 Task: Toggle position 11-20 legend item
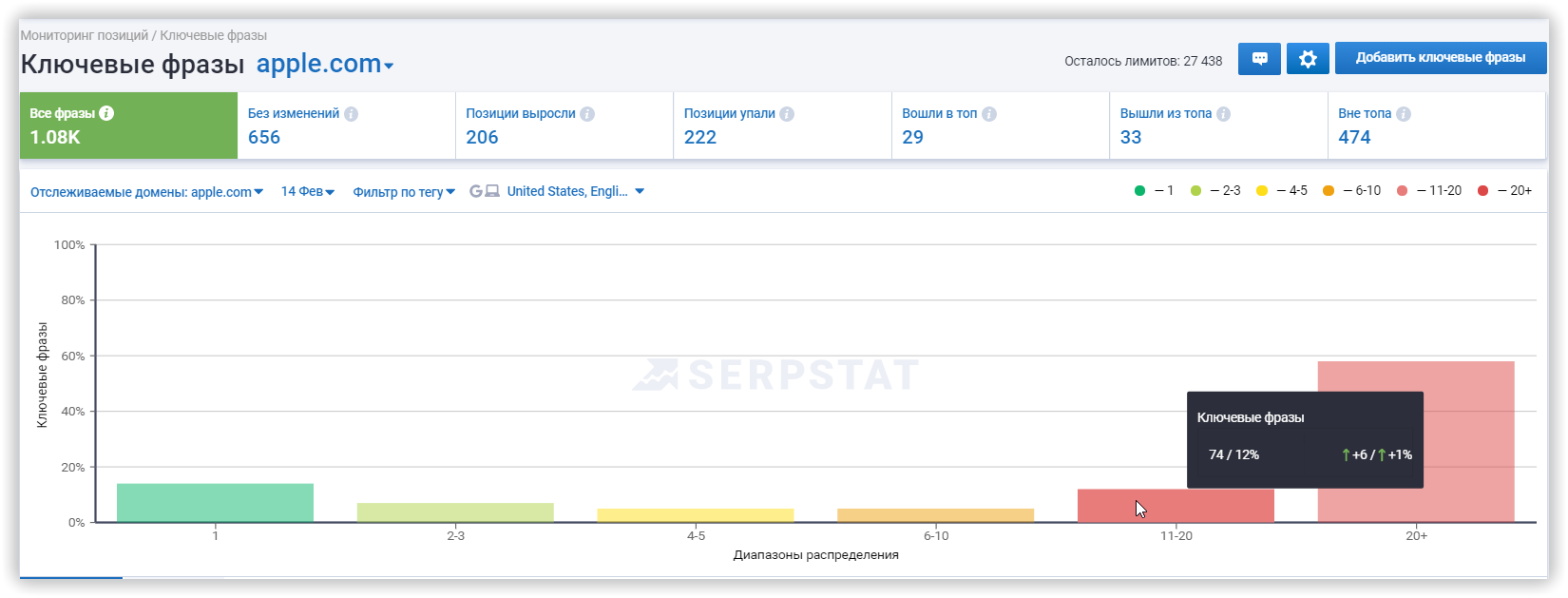(1429, 190)
